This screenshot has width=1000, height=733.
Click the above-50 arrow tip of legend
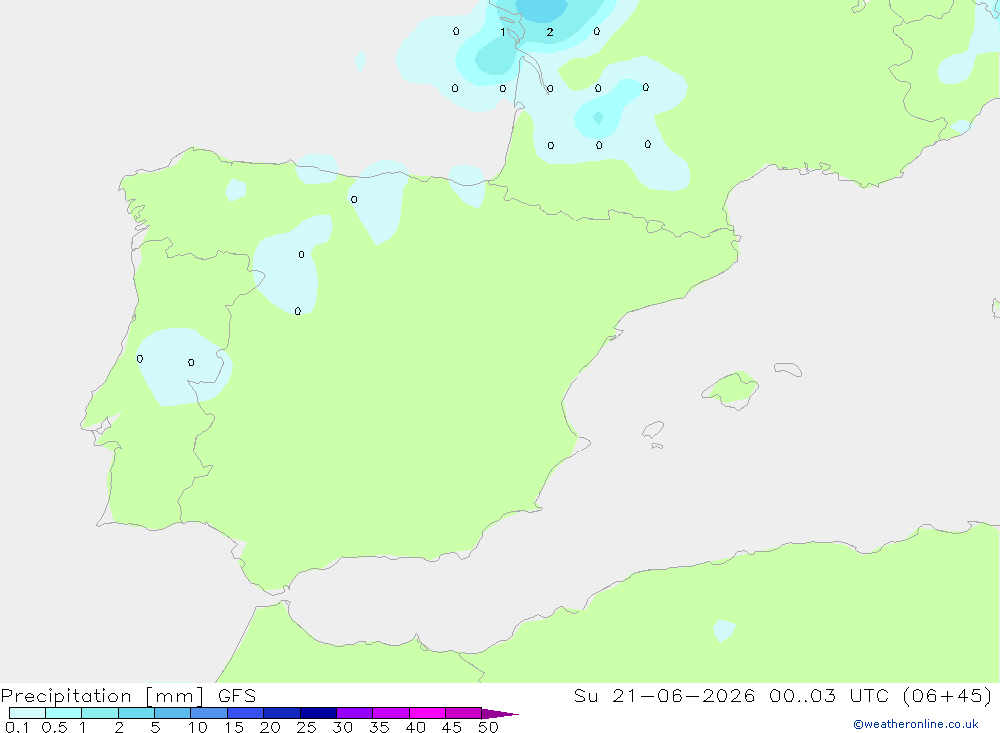point(499,714)
